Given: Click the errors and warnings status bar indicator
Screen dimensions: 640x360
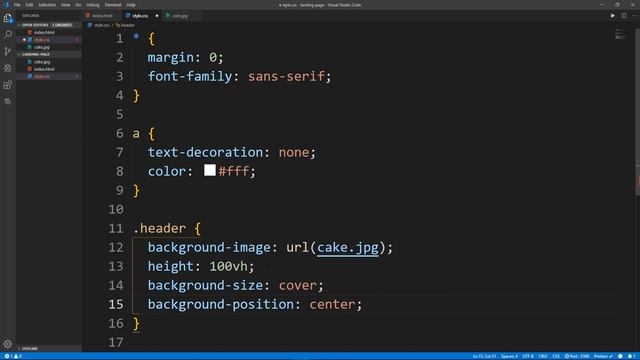Looking at the screenshot, I should (x=13, y=356).
